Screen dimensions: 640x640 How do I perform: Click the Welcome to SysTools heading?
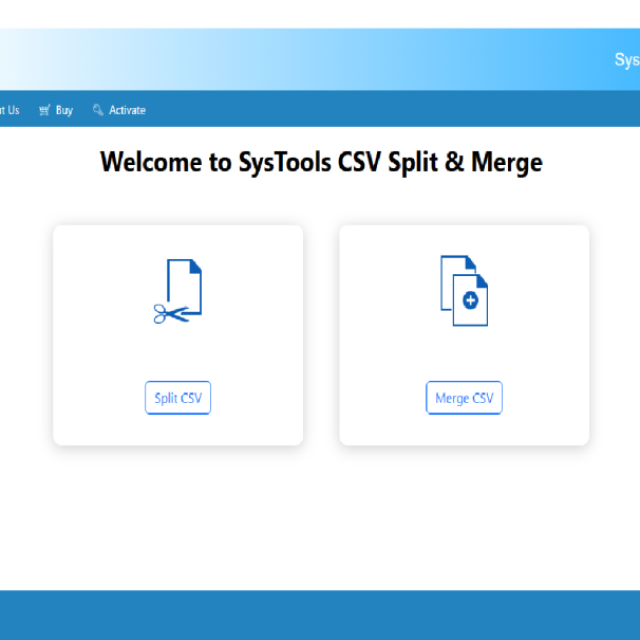pyautogui.click(x=321, y=162)
